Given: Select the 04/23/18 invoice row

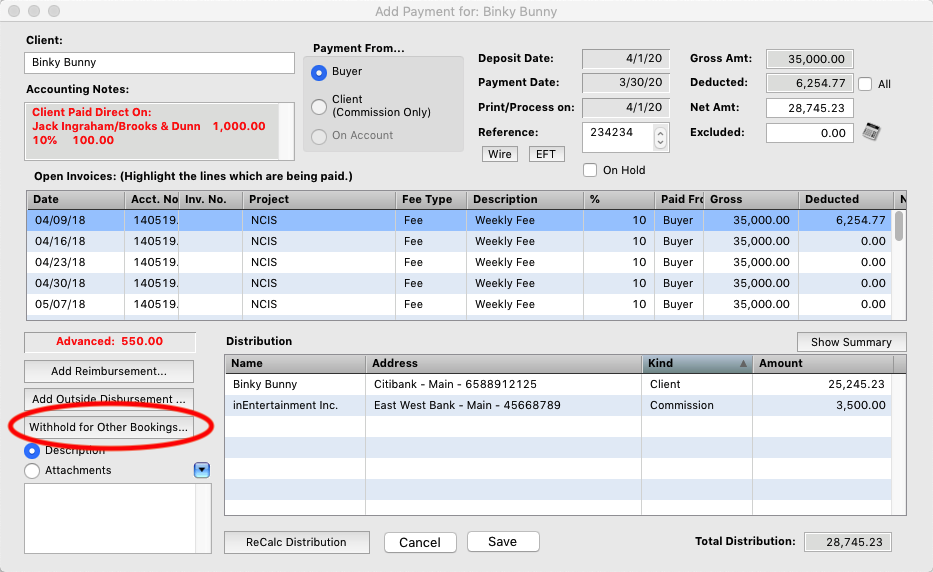Looking at the screenshot, I should (x=459, y=262).
